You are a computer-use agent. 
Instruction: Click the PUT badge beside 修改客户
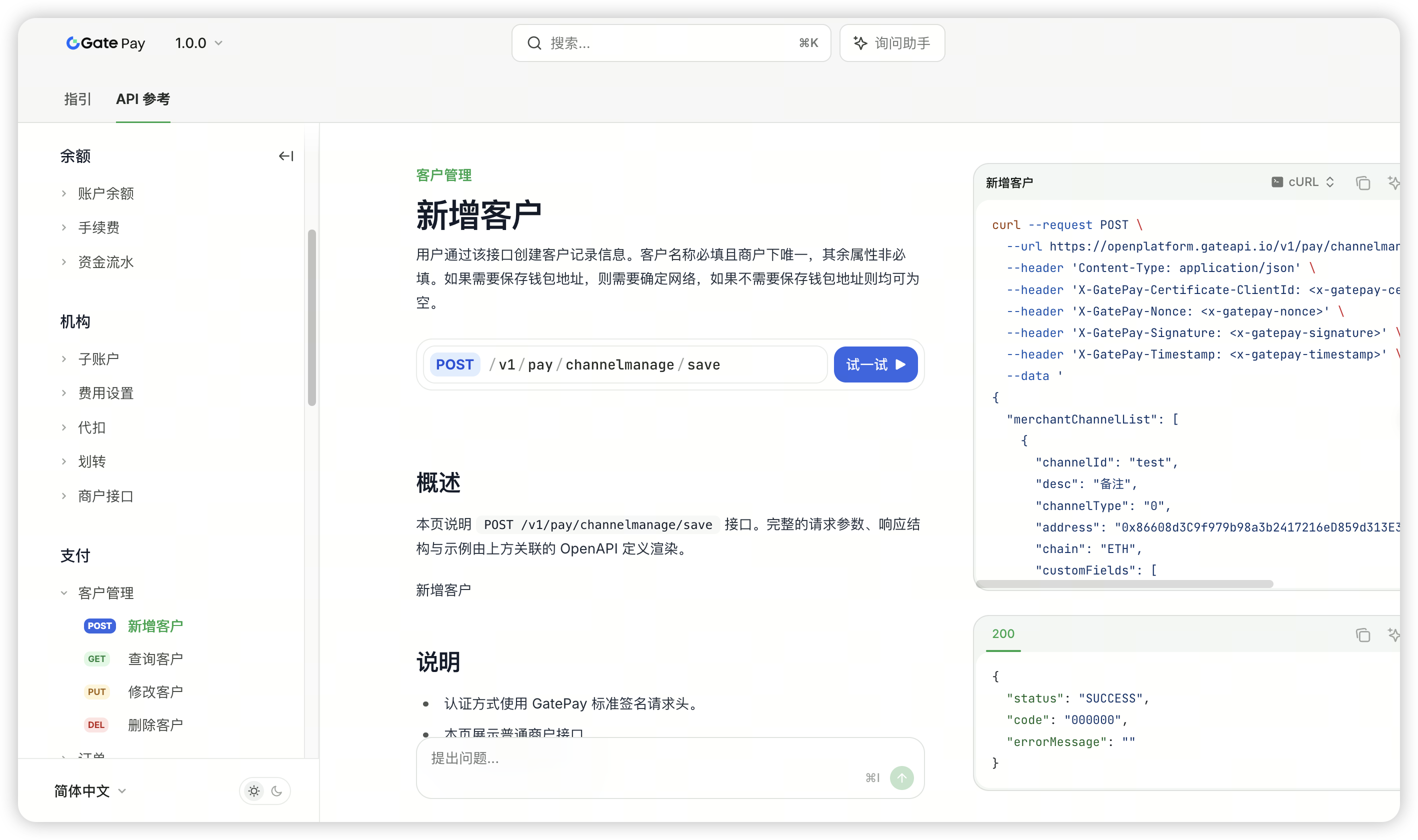(x=97, y=691)
